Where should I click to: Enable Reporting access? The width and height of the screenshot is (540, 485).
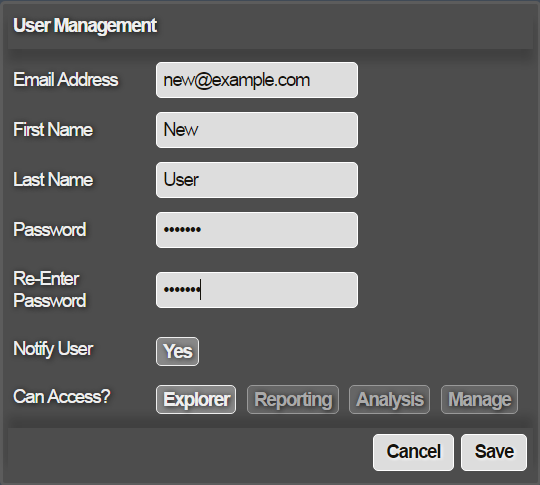pyautogui.click(x=293, y=400)
